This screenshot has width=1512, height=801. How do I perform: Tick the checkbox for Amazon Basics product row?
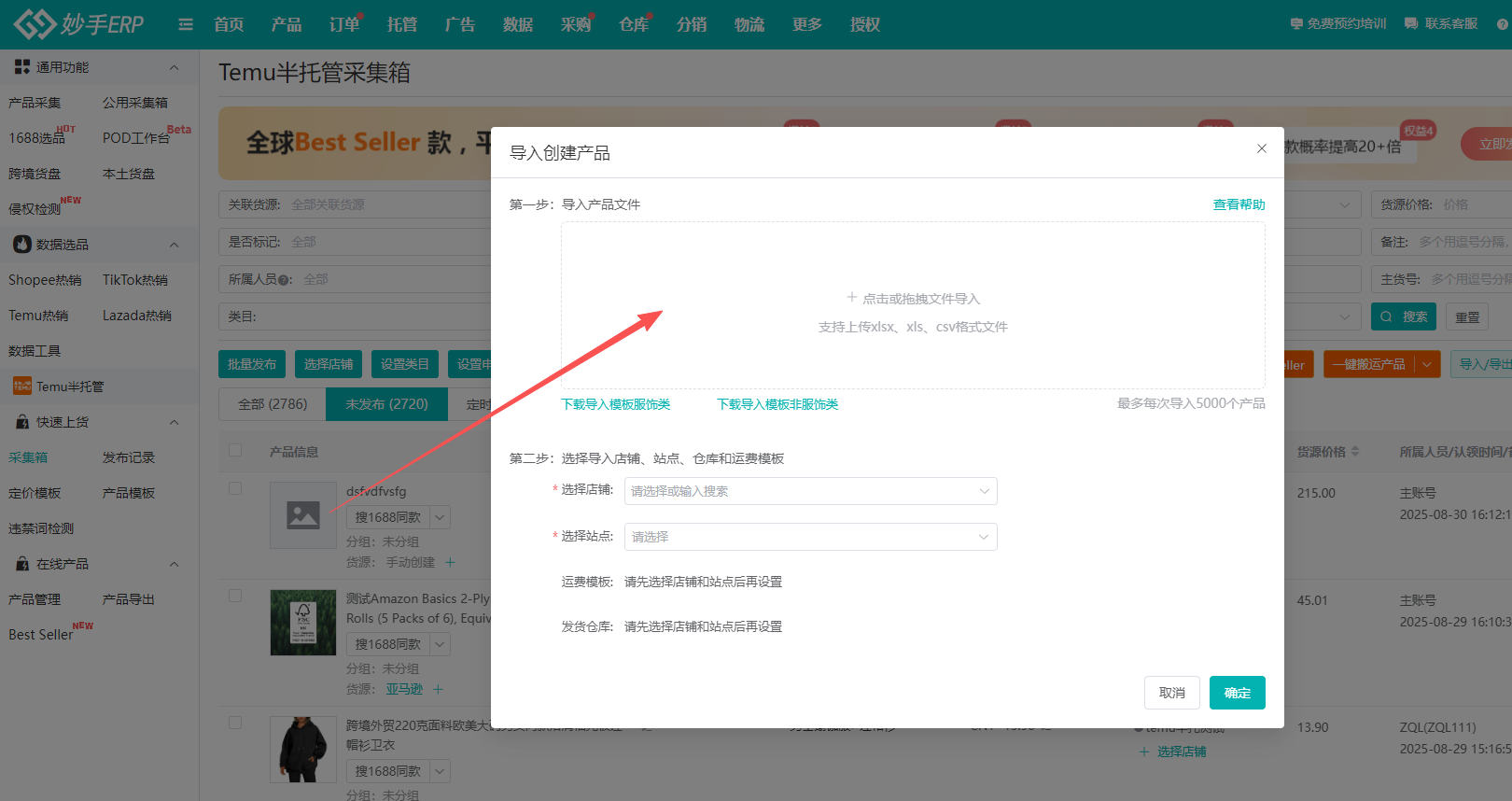click(x=235, y=596)
